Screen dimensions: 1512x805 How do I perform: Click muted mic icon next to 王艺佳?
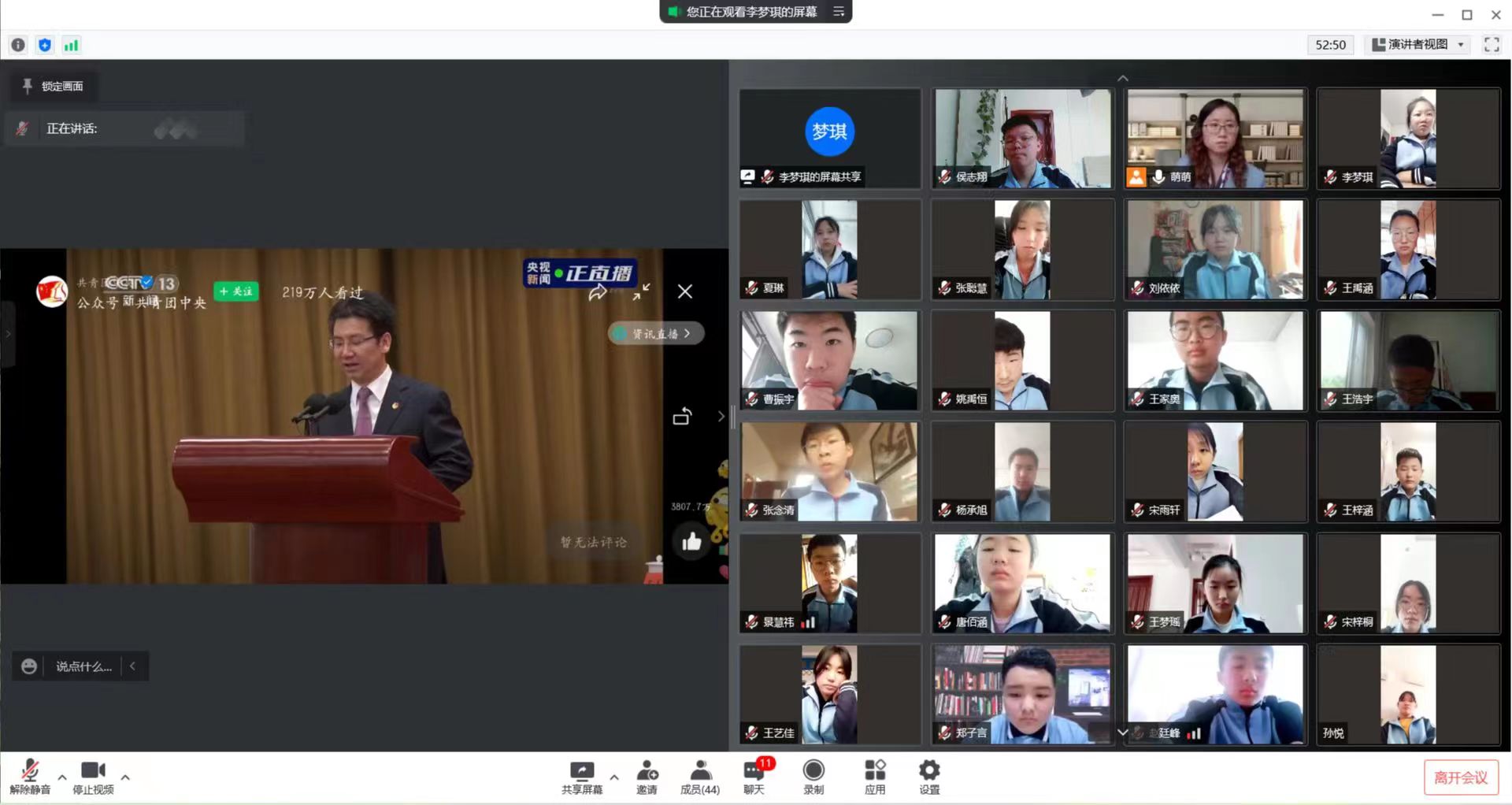[752, 733]
